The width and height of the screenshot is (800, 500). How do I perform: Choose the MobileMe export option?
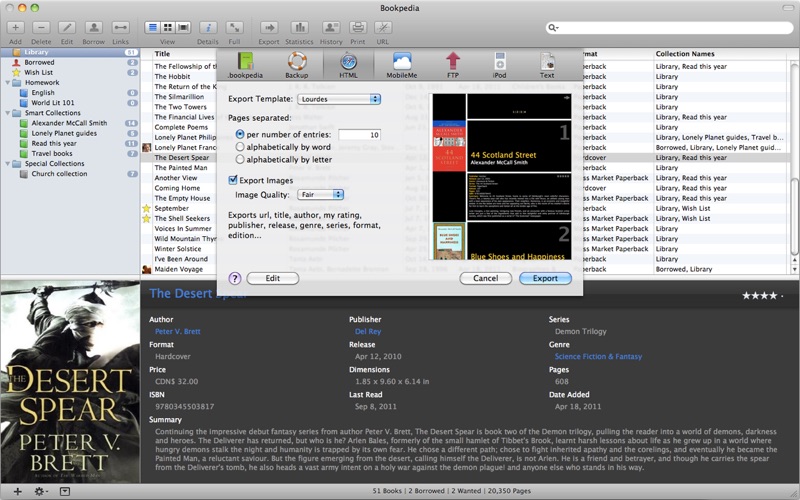401,62
